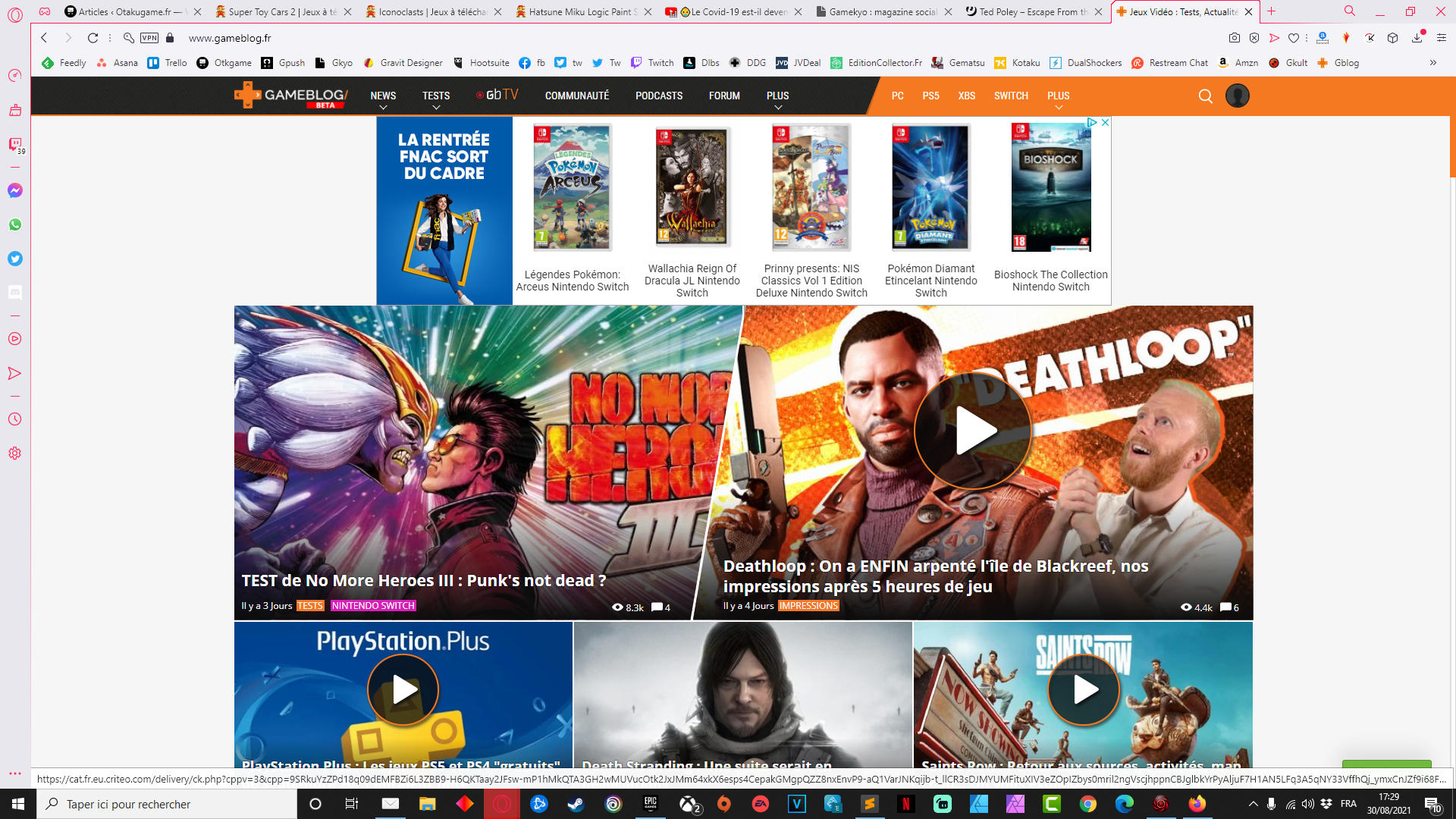Open Opera sidebar settings gear

coord(14,453)
